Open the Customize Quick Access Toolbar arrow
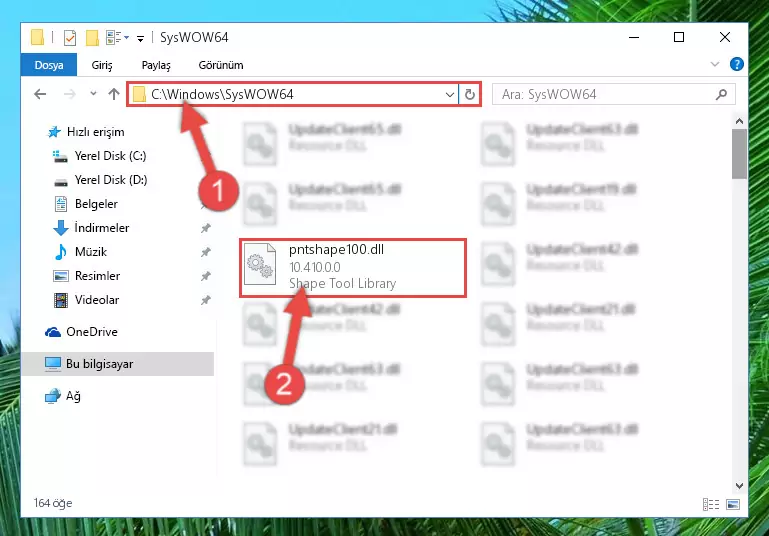The image size is (769, 536). (x=140, y=39)
